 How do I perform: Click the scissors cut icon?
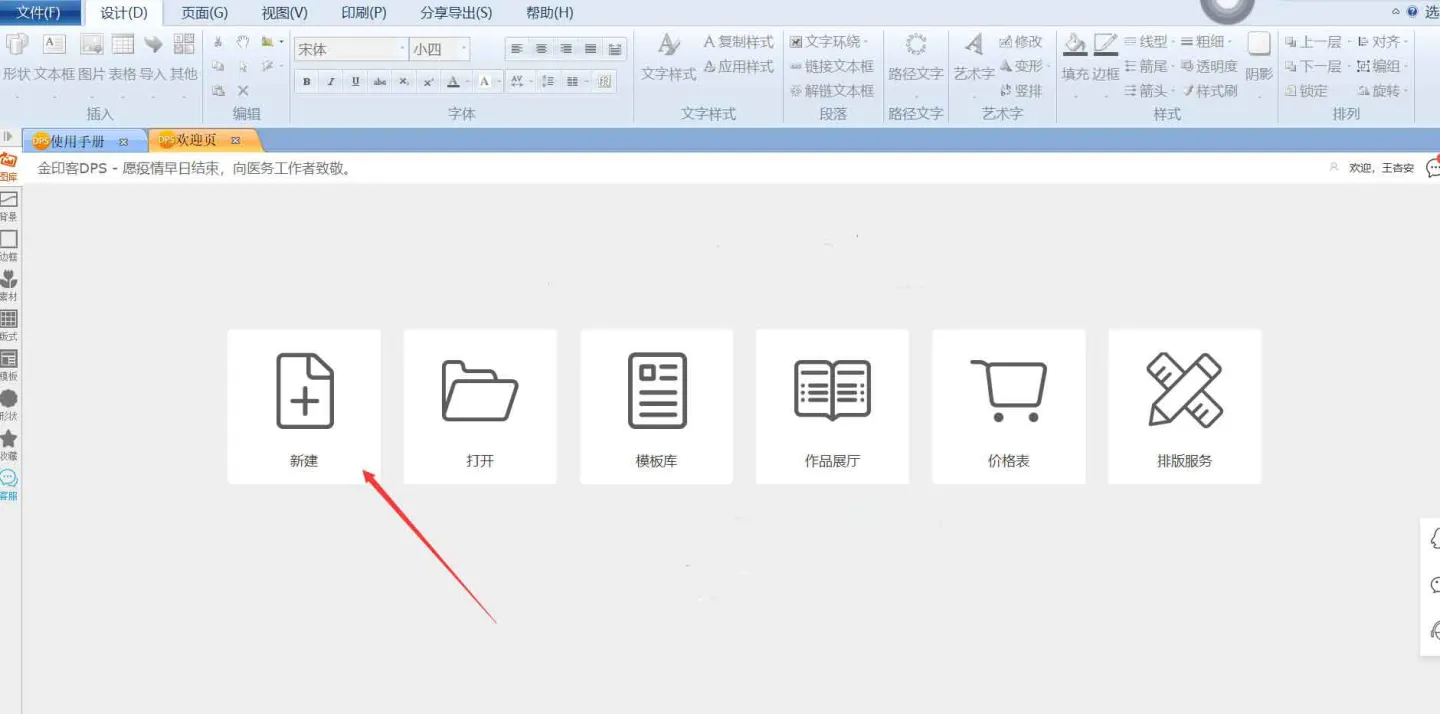click(x=218, y=42)
